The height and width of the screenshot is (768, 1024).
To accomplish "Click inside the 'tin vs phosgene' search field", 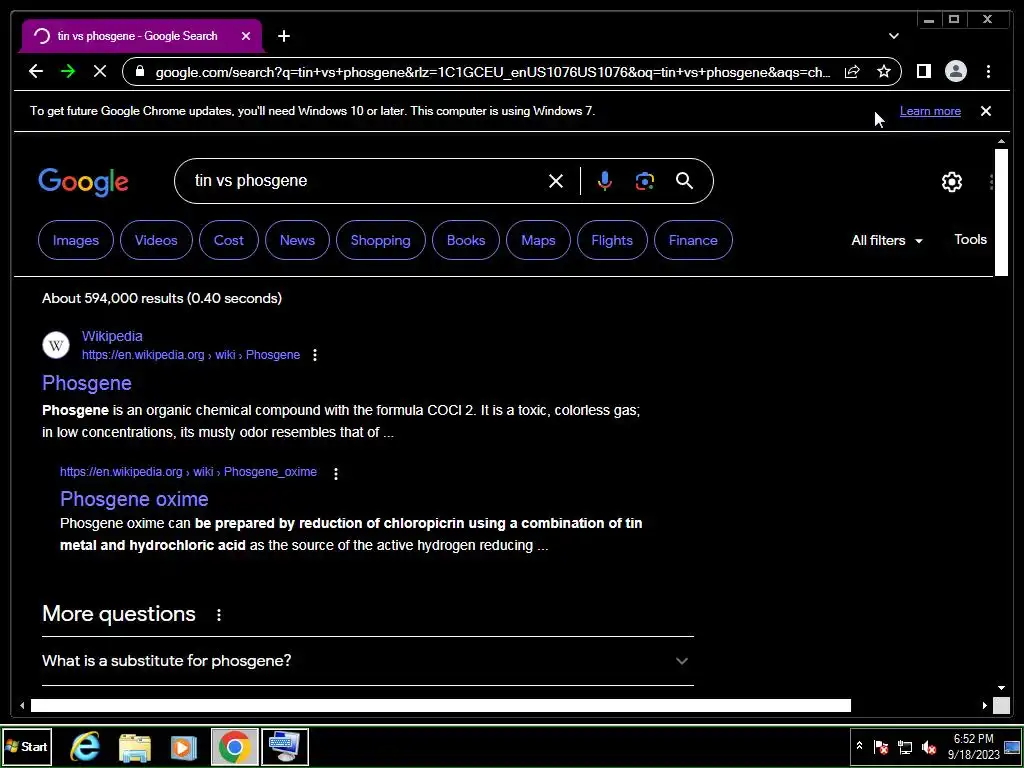I will [x=366, y=181].
